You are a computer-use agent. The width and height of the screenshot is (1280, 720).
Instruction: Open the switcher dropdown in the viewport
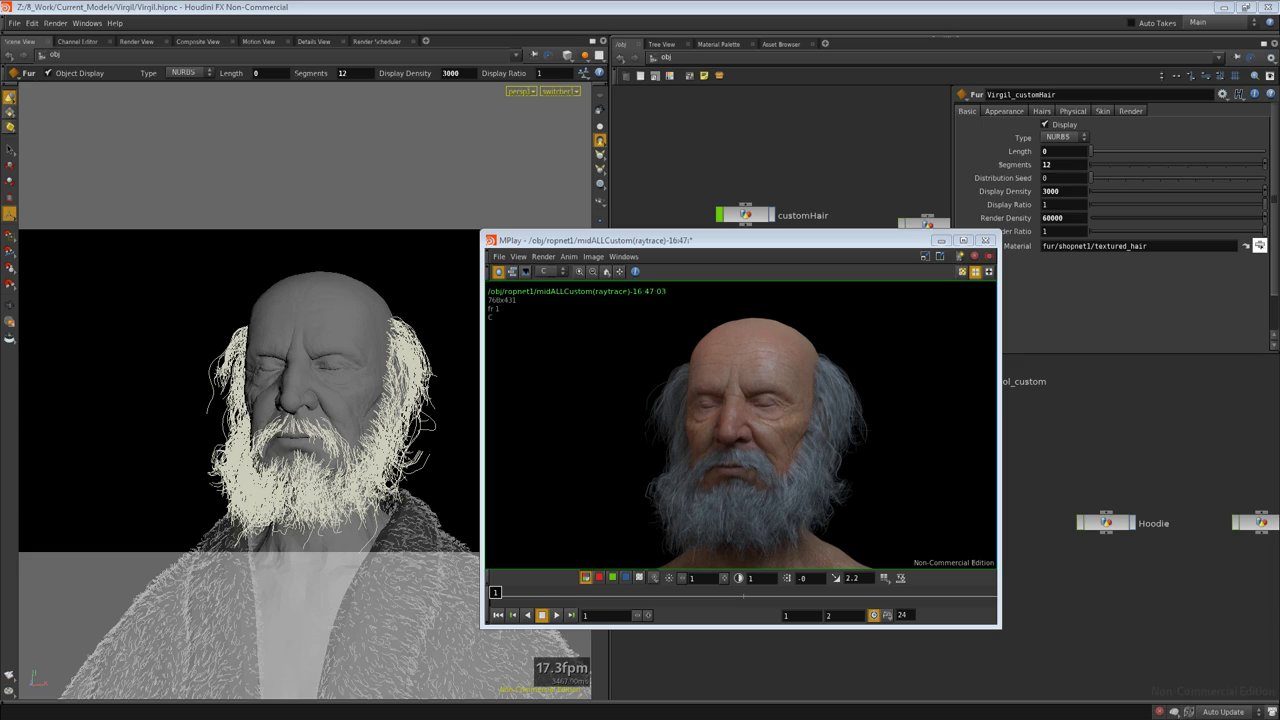point(559,91)
